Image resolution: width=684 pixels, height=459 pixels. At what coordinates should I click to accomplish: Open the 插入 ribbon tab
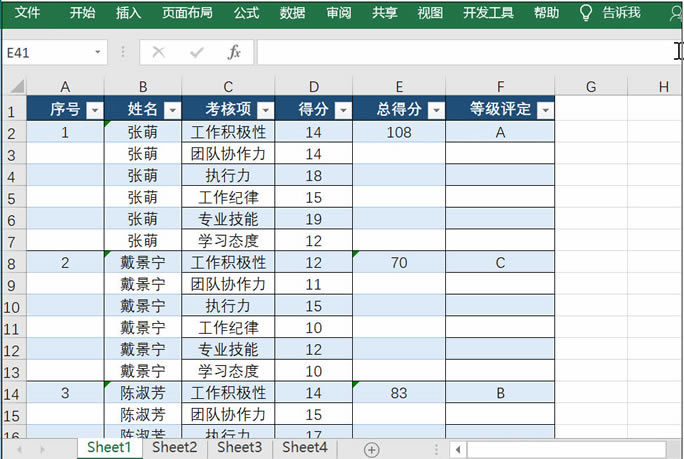coord(128,13)
